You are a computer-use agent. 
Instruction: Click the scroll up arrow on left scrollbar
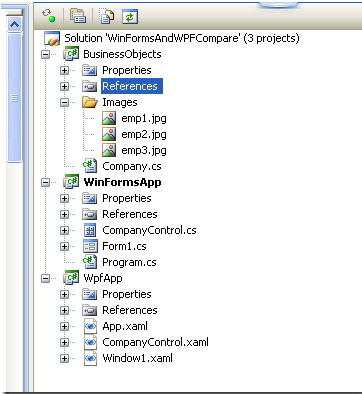coord(14,24)
